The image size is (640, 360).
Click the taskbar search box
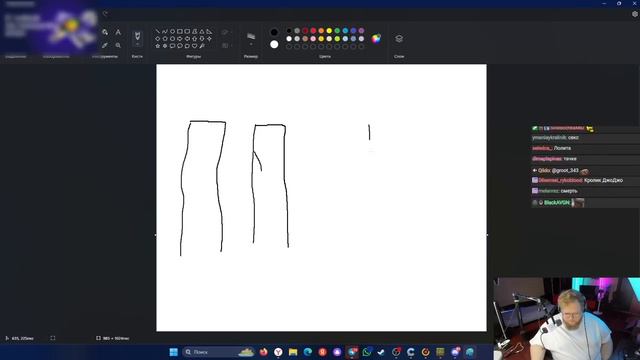point(218,352)
